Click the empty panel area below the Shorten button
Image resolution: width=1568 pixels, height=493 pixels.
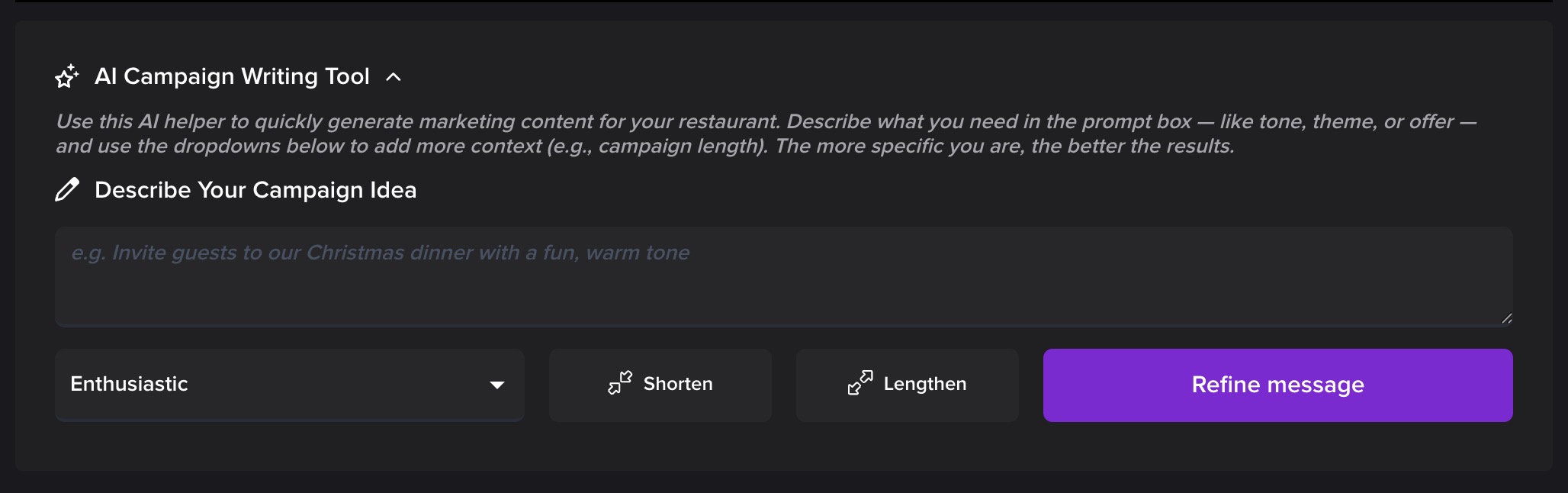660,447
